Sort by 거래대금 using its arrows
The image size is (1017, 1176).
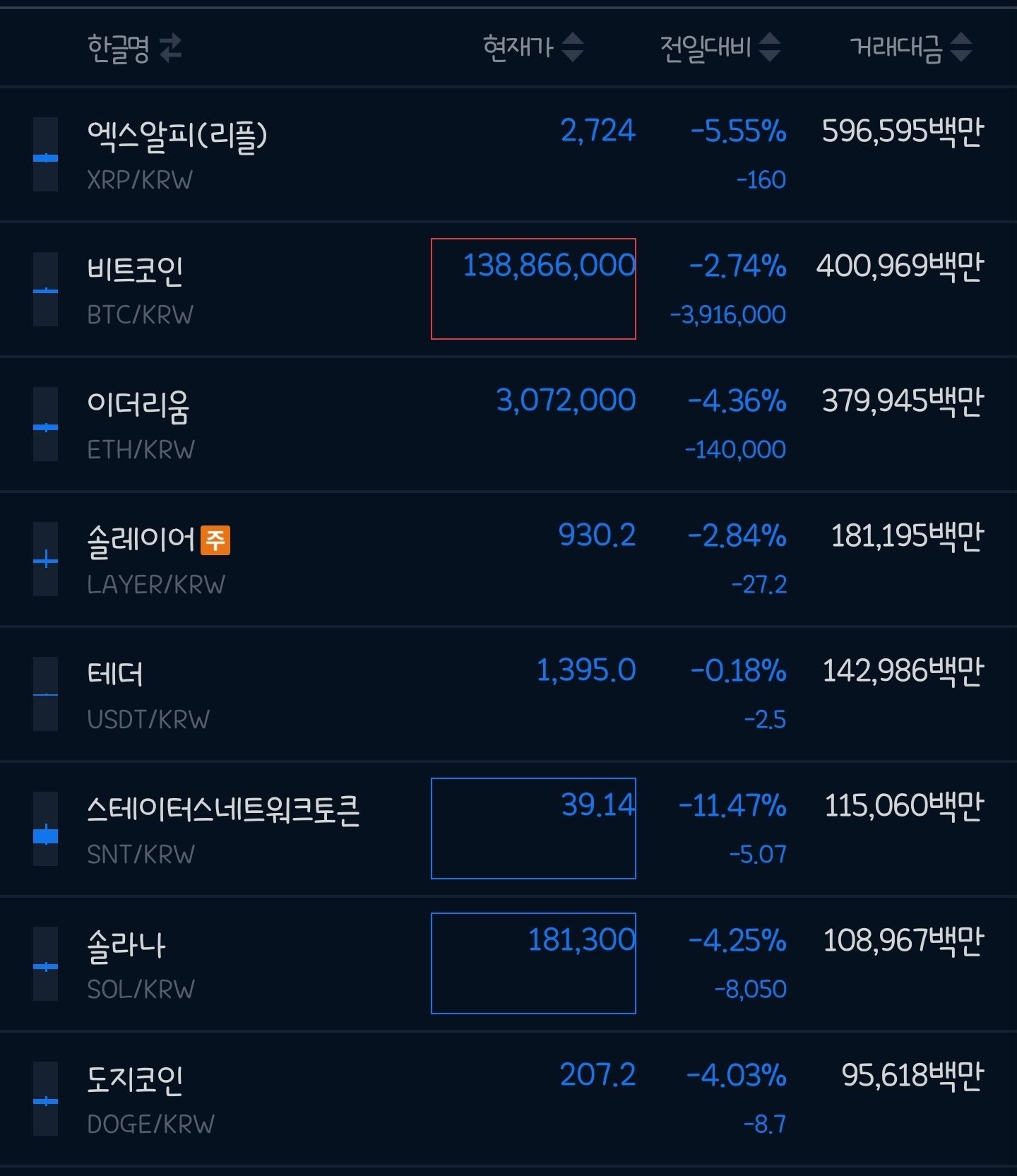point(961,47)
